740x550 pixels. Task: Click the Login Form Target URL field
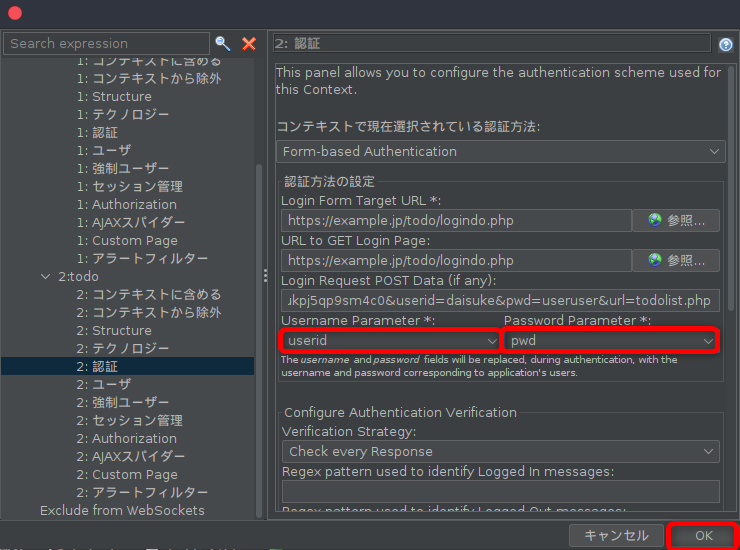(456, 220)
